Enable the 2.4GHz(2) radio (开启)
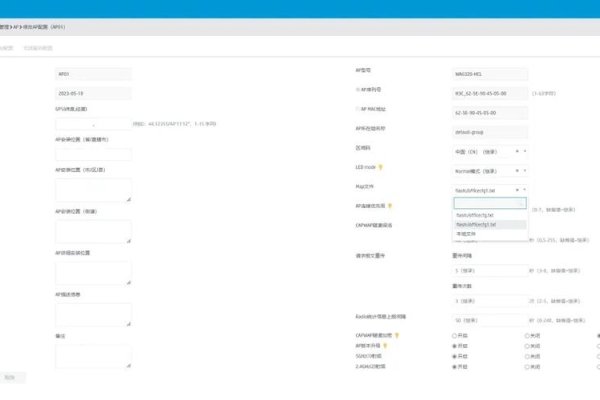The width and height of the screenshot is (600, 400). [454, 367]
